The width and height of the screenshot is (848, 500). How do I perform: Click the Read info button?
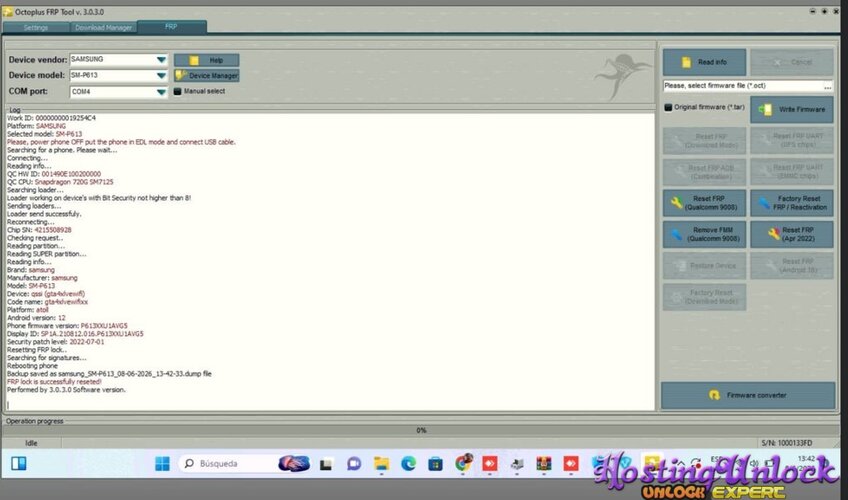click(704, 62)
